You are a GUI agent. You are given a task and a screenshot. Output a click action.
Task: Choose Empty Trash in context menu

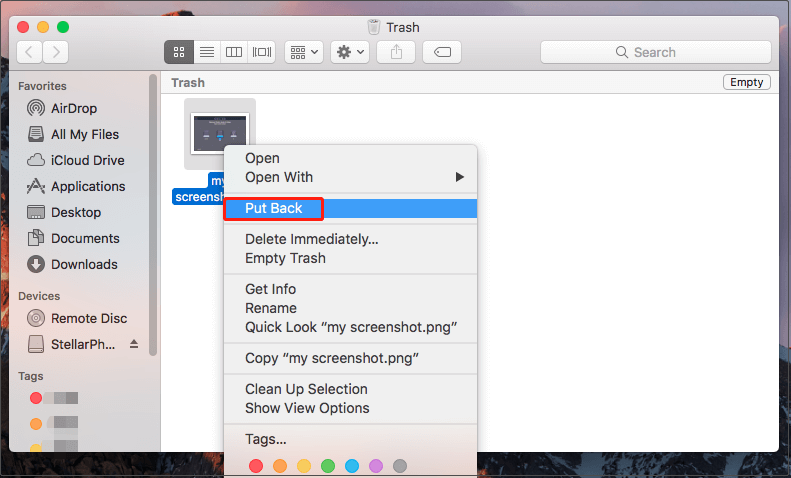tap(350, 258)
